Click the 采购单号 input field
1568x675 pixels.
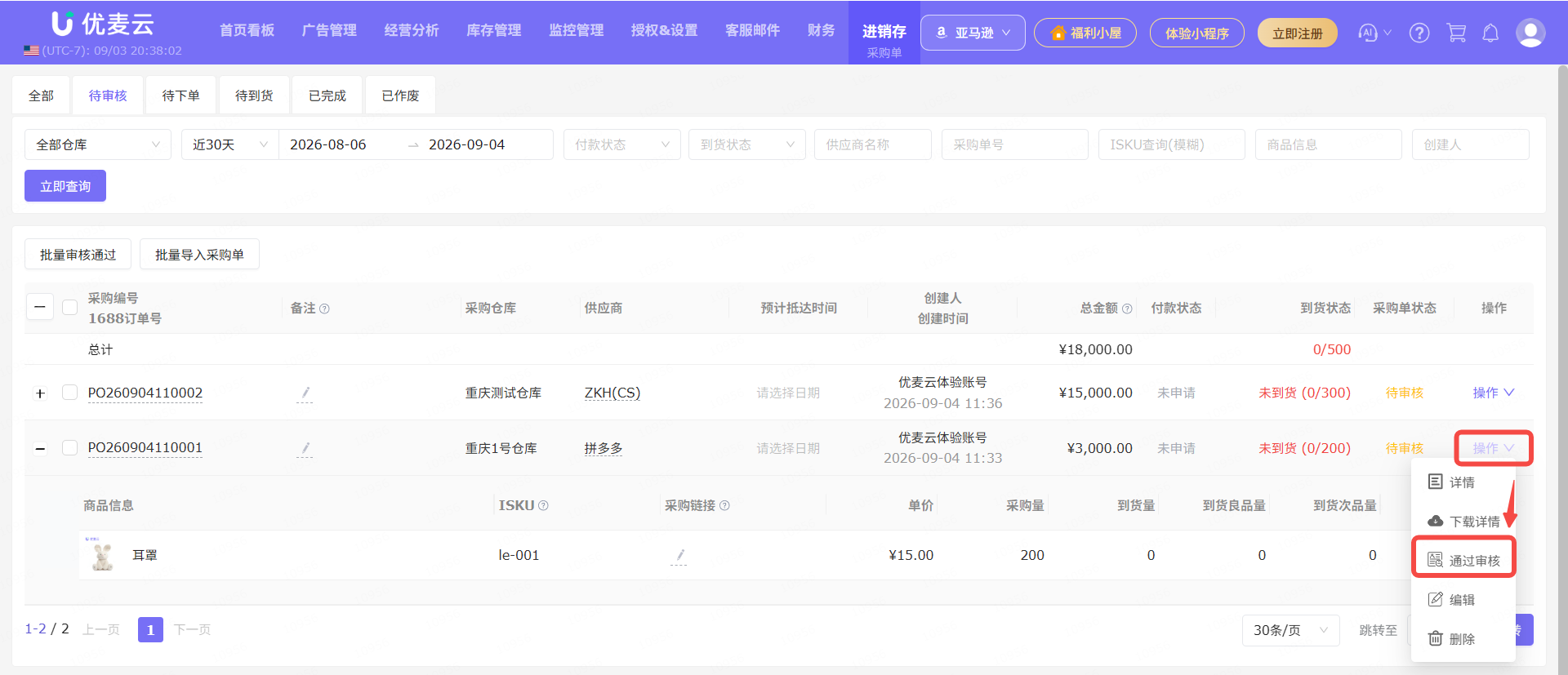(x=1014, y=144)
